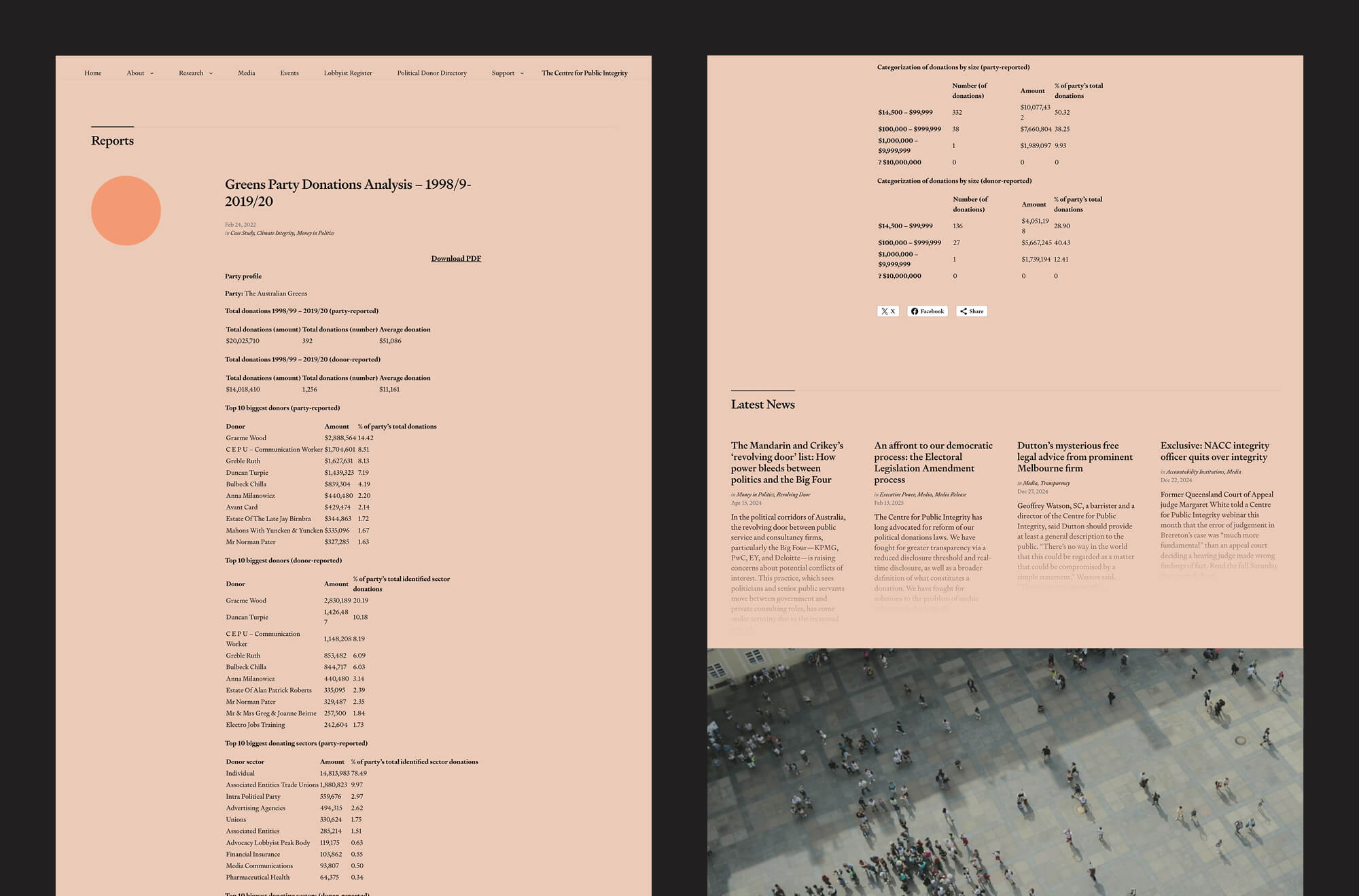Screen dimensions: 1359x896
Task: Click the $5,667,245 amount cell
Action: [1036, 243]
